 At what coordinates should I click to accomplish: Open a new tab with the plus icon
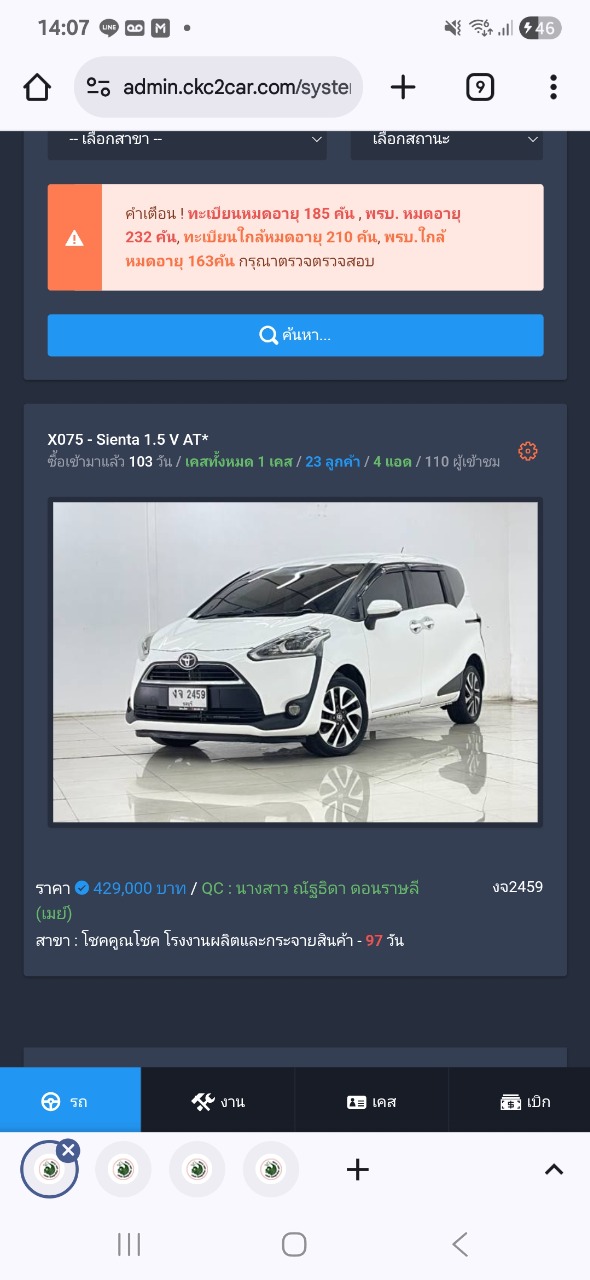click(x=403, y=87)
